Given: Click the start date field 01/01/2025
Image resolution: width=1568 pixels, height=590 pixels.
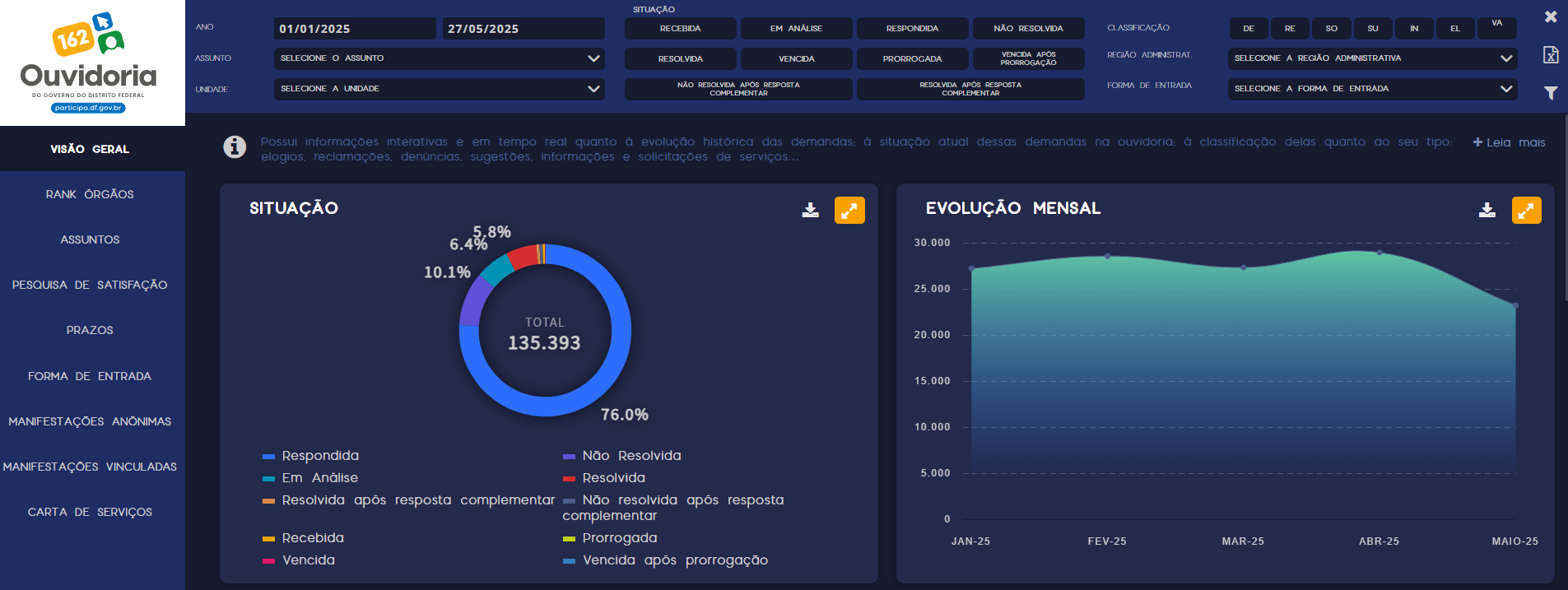Looking at the screenshot, I should coord(355,29).
